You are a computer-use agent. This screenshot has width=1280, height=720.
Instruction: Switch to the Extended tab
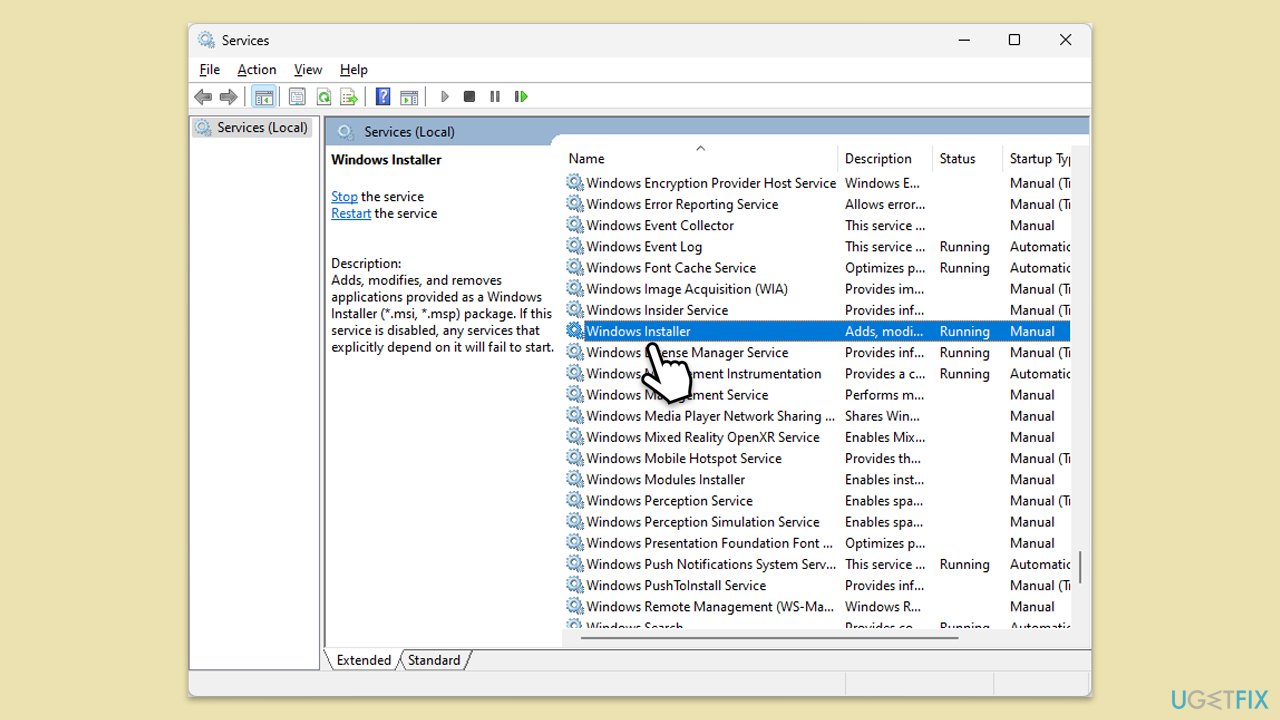click(364, 660)
